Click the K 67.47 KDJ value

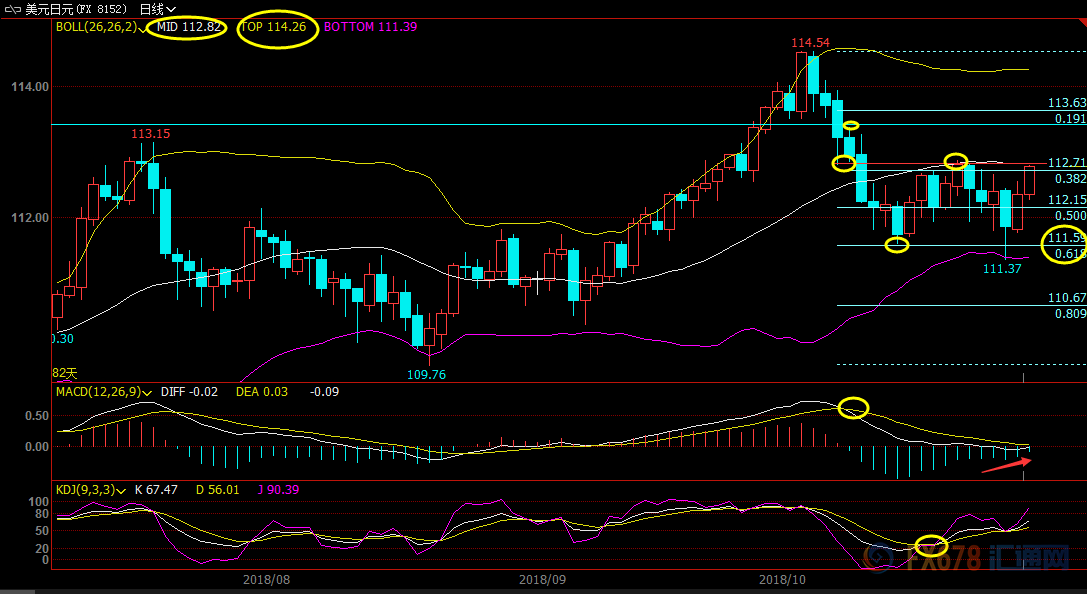[156, 490]
